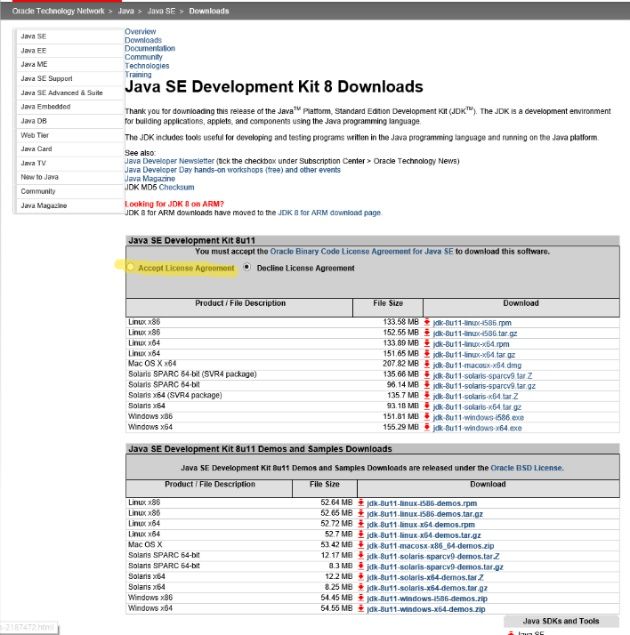The height and width of the screenshot is (635, 630).
Task: Click download icon for jdk-8u11-linux-x64.tar.gz
Action: tap(427, 354)
